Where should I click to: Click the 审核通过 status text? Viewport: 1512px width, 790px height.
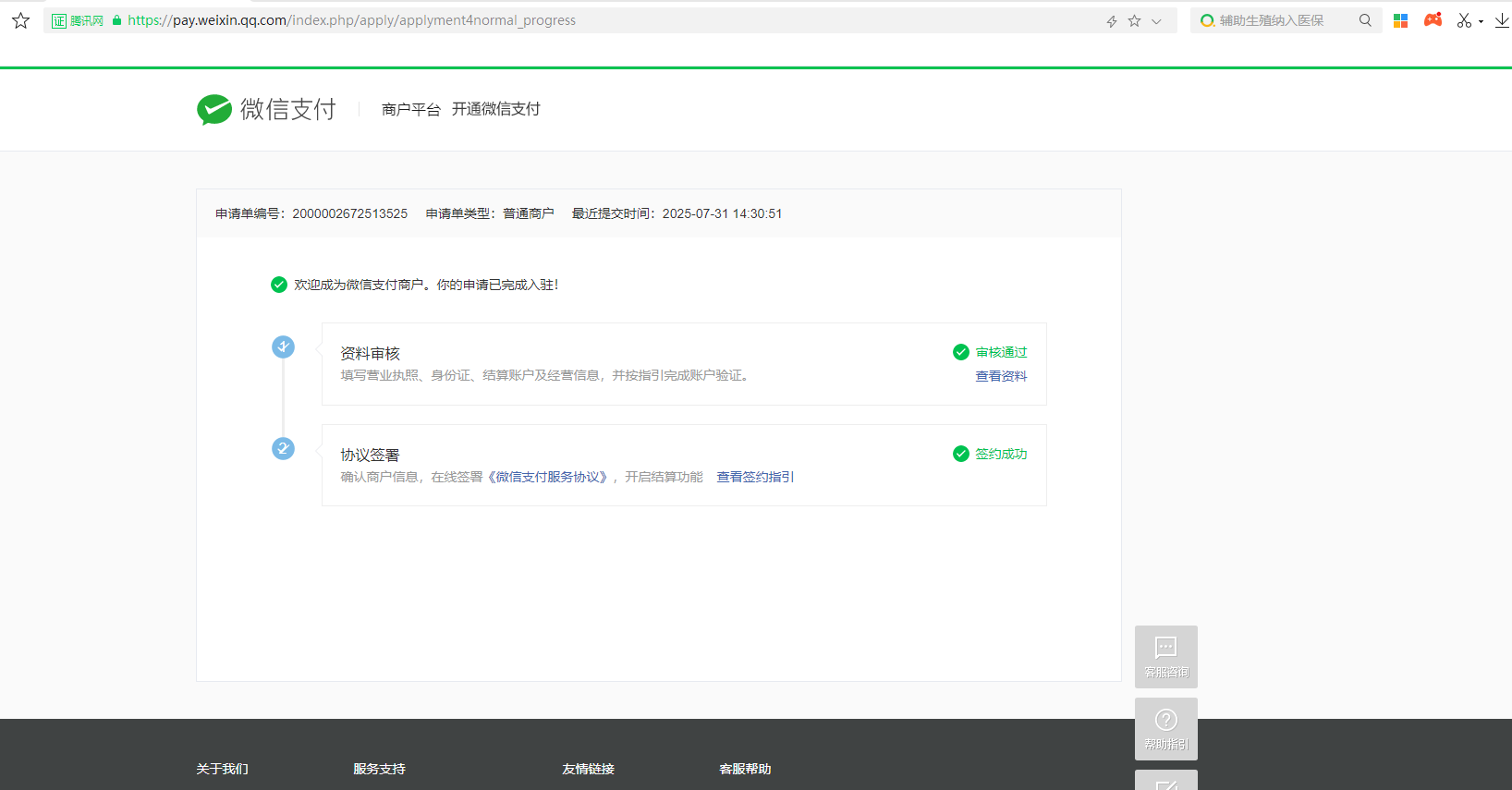click(1002, 352)
